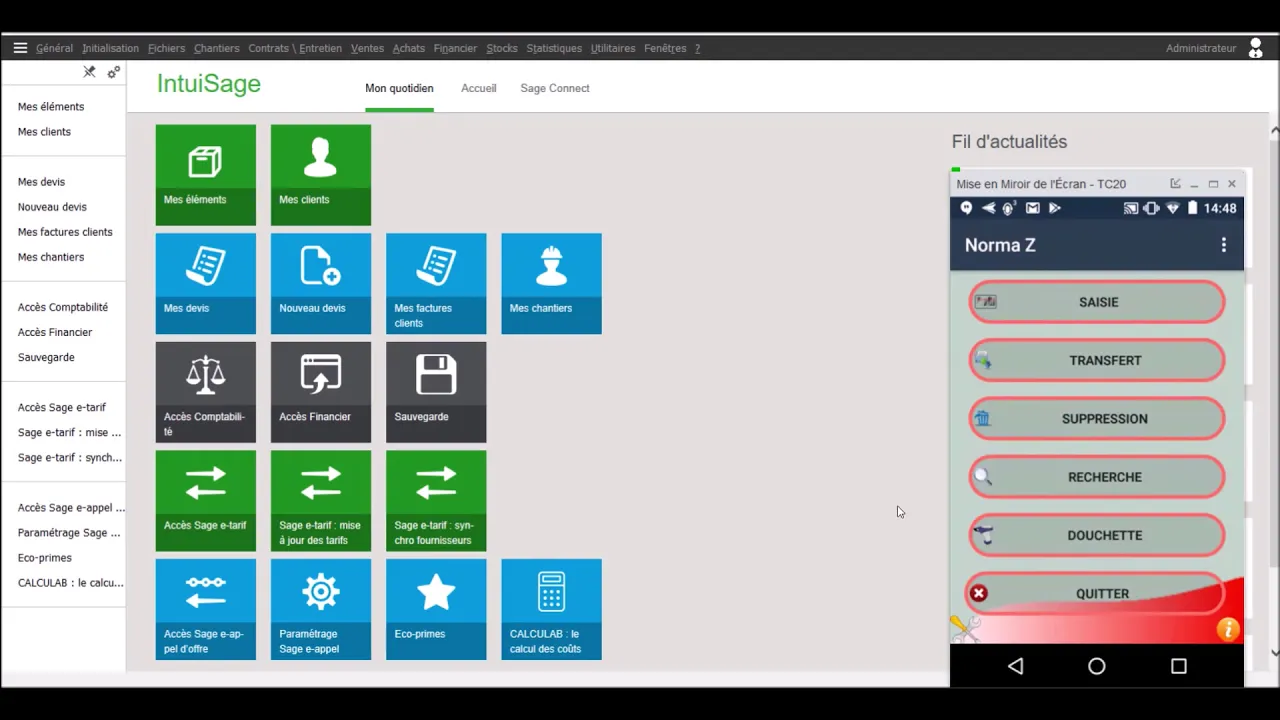Viewport: 1280px width, 720px height.
Task: Click Mes devis in sidebar
Action: pos(41,182)
